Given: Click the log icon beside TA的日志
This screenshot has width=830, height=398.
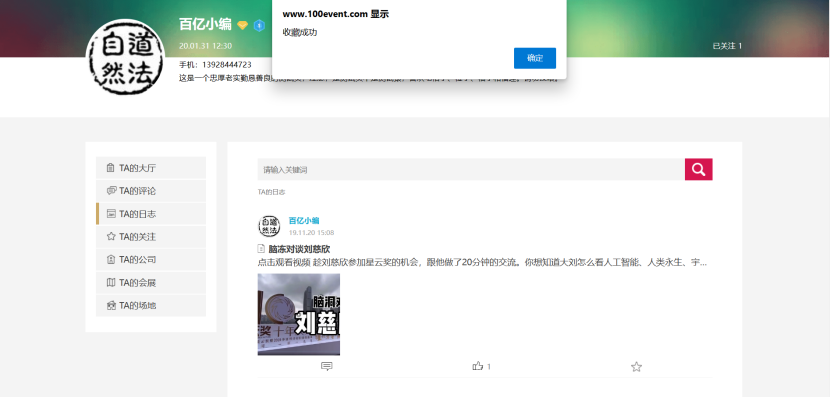Looking at the screenshot, I should (111, 214).
